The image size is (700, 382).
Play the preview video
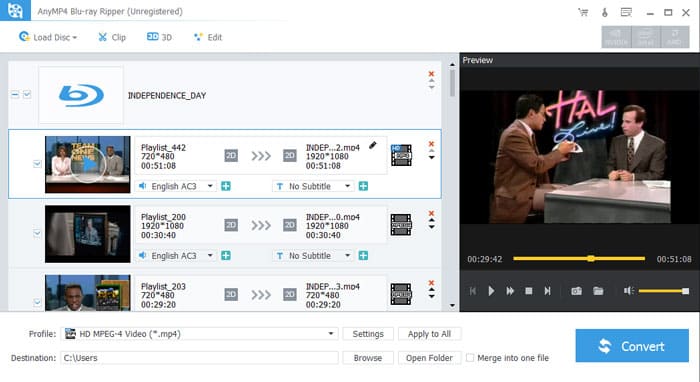tap(491, 291)
